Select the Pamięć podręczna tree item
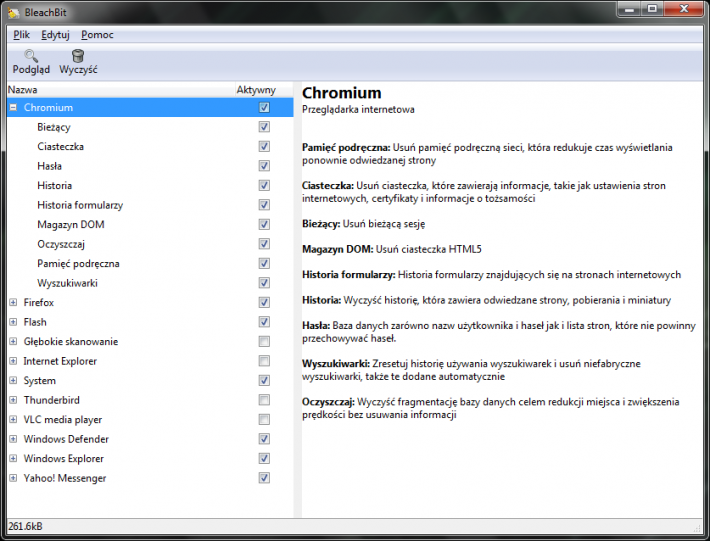The width and height of the screenshot is (710, 541). [78, 263]
